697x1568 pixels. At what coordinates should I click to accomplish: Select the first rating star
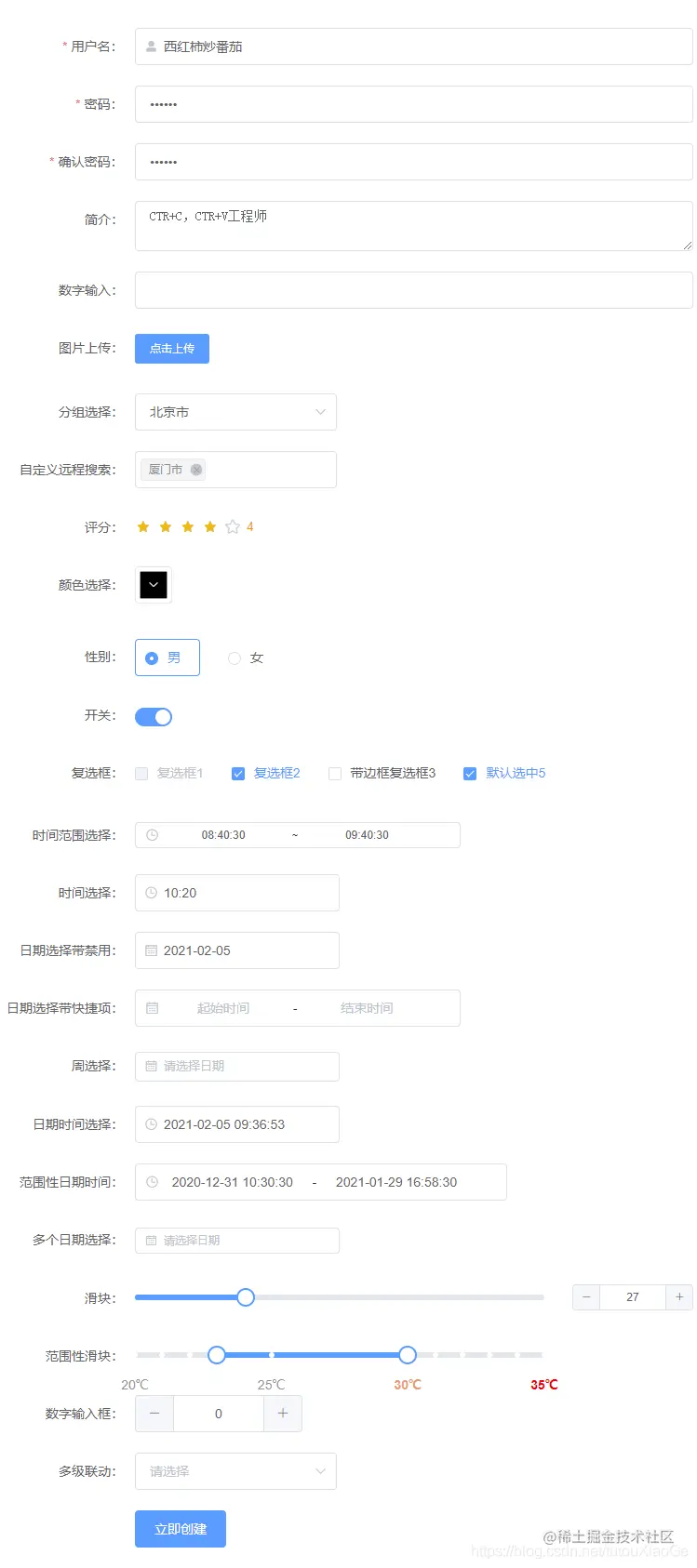[x=143, y=527]
